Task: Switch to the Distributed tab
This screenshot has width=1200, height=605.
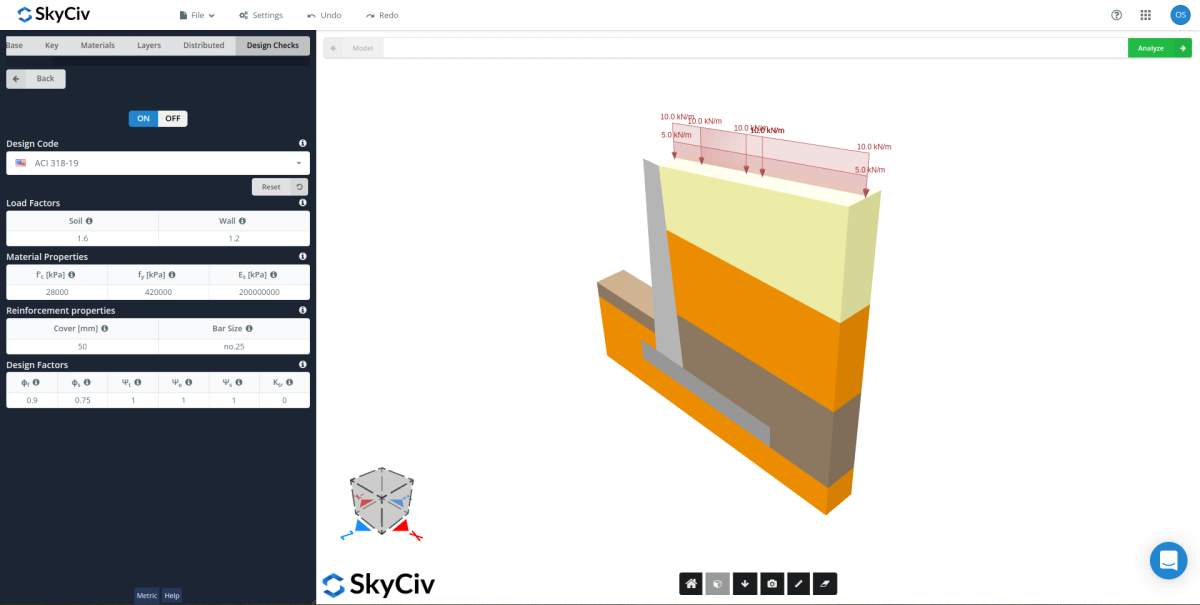Action: click(203, 45)
